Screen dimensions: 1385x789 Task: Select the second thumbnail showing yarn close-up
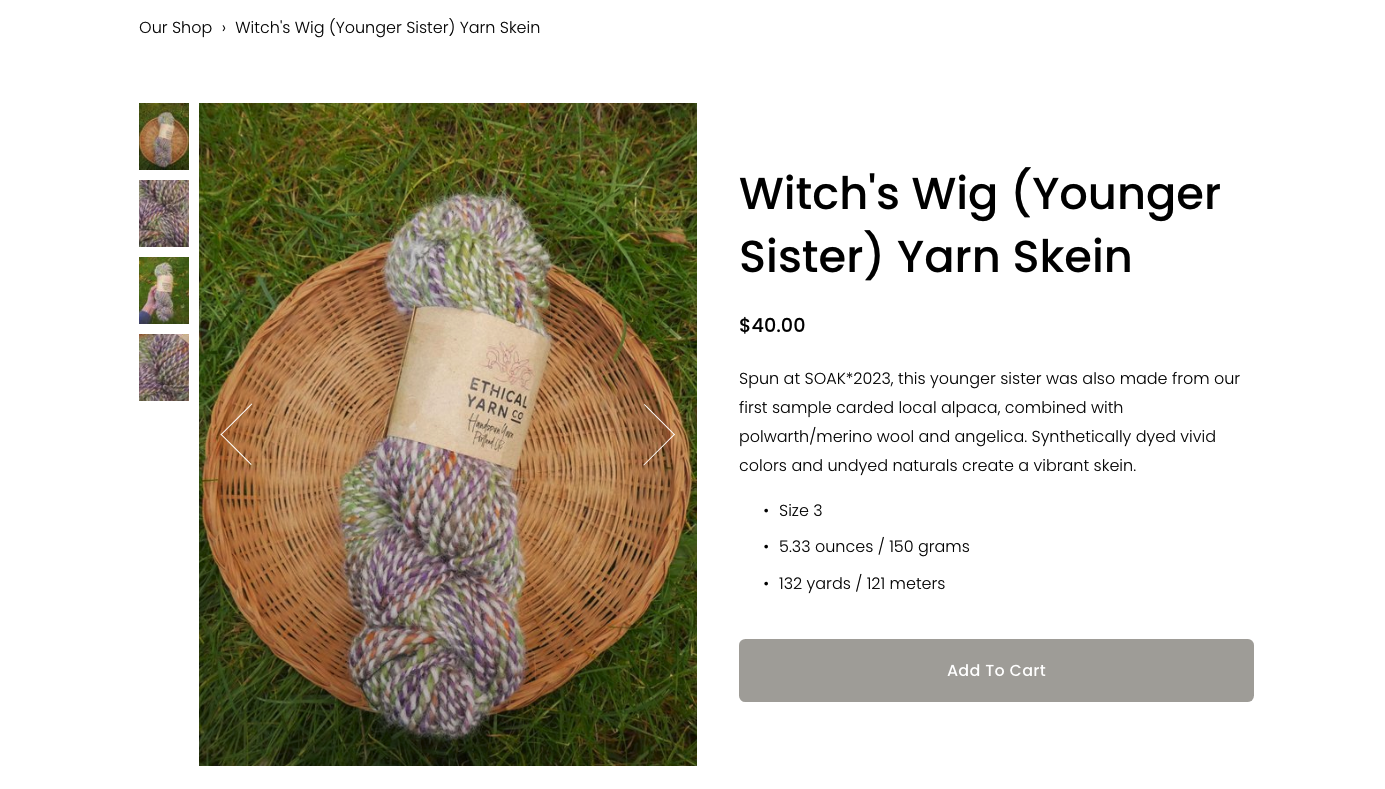[x=164, y=213]
